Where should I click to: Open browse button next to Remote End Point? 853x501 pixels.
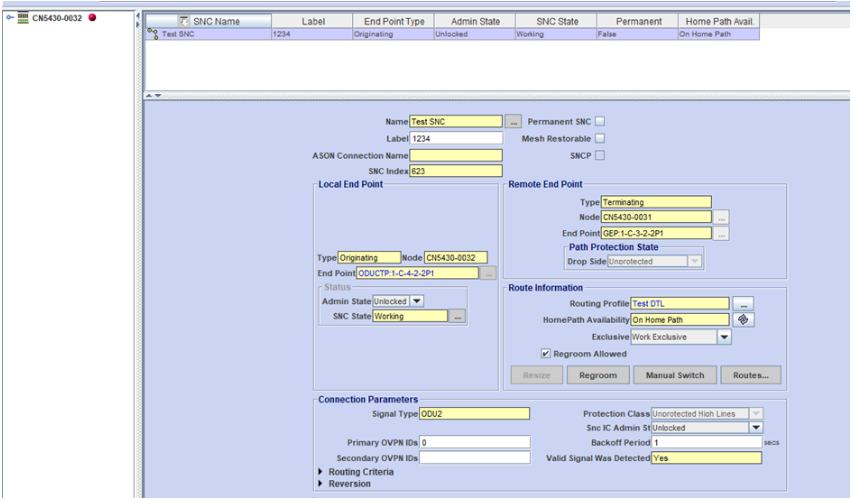[721, 234]
